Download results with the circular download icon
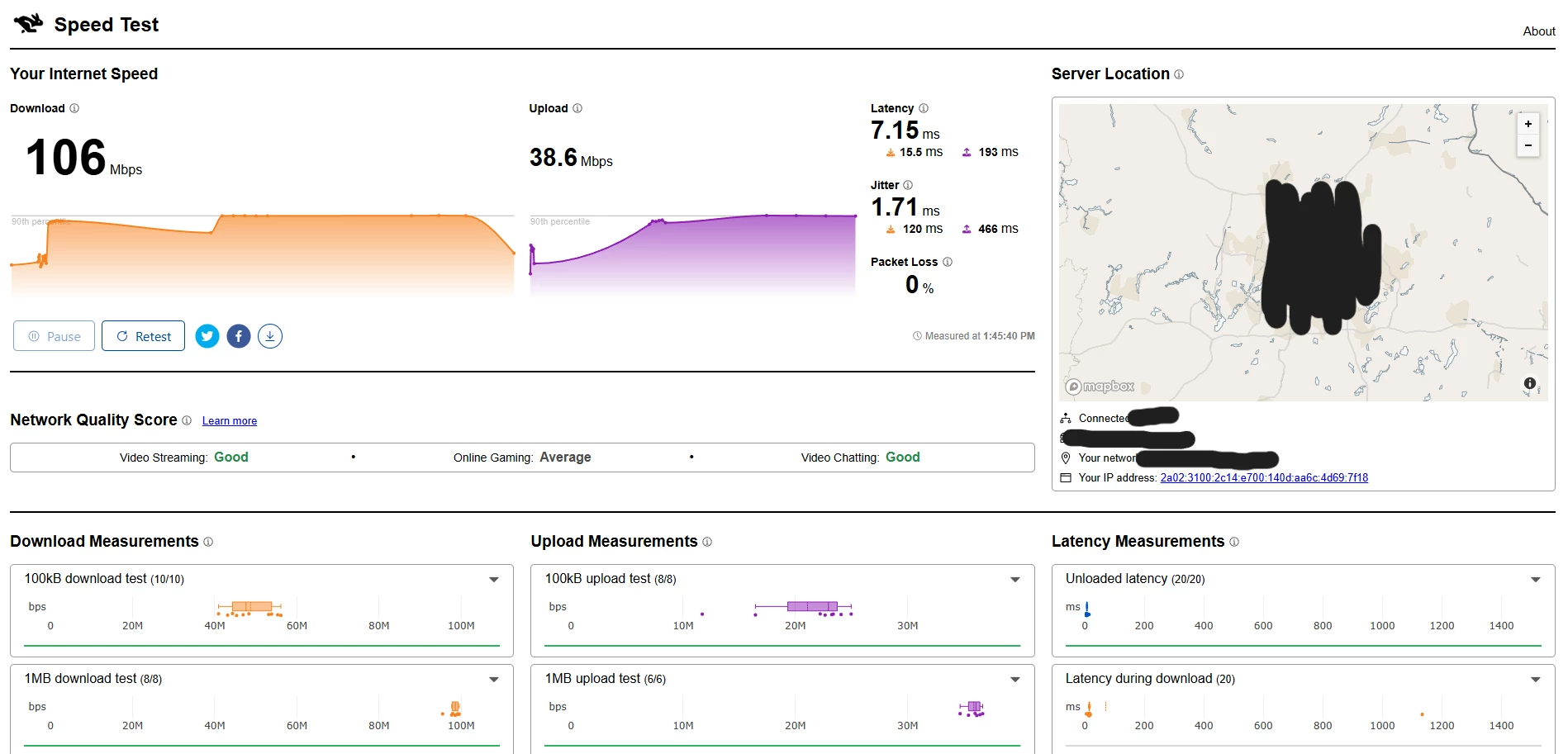The width and height of the screenshot is (1568, 754). [x=270, y=336]
